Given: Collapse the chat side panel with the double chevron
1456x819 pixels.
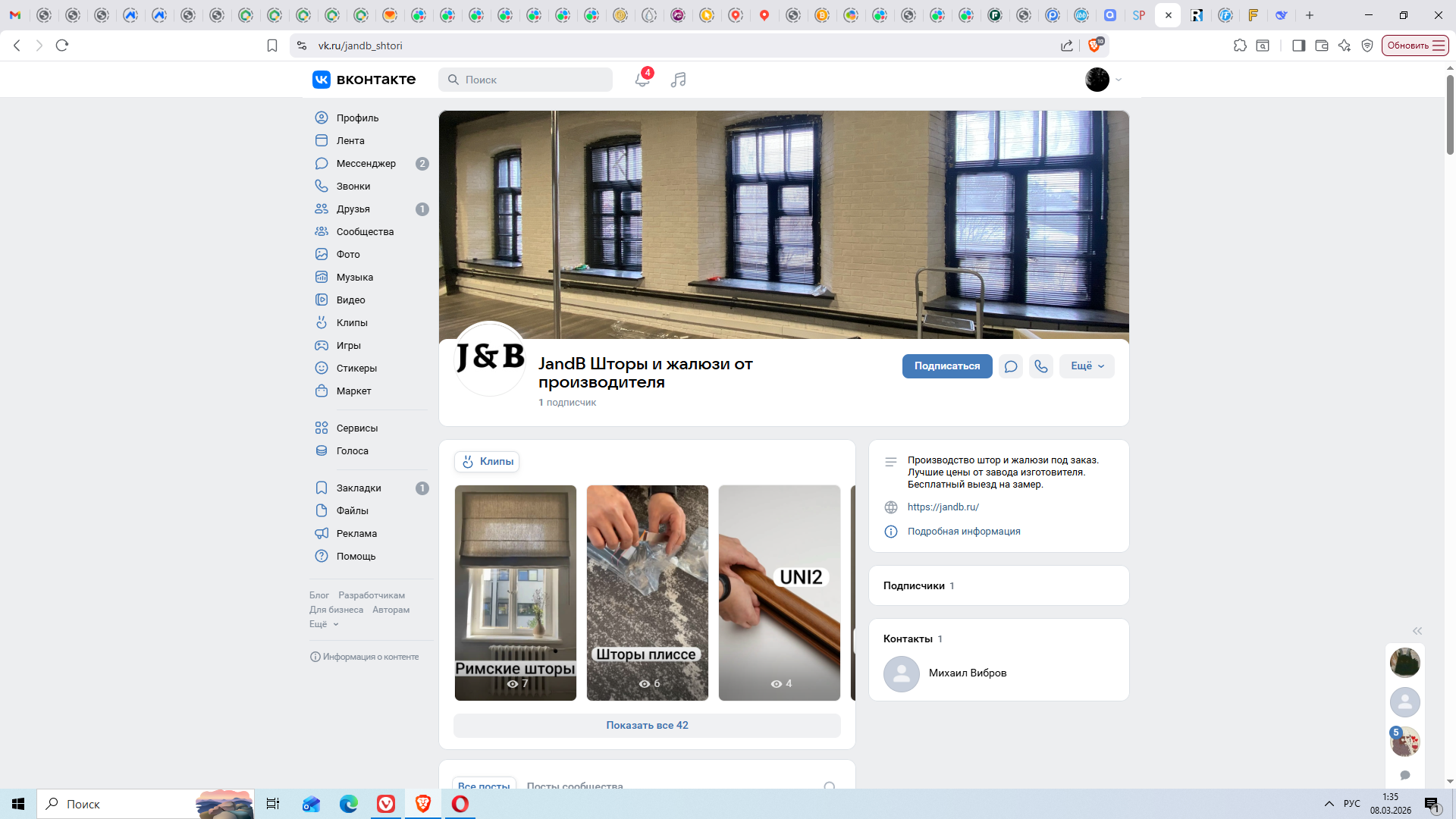Looking at the screenshot, I should (1417, 631).
